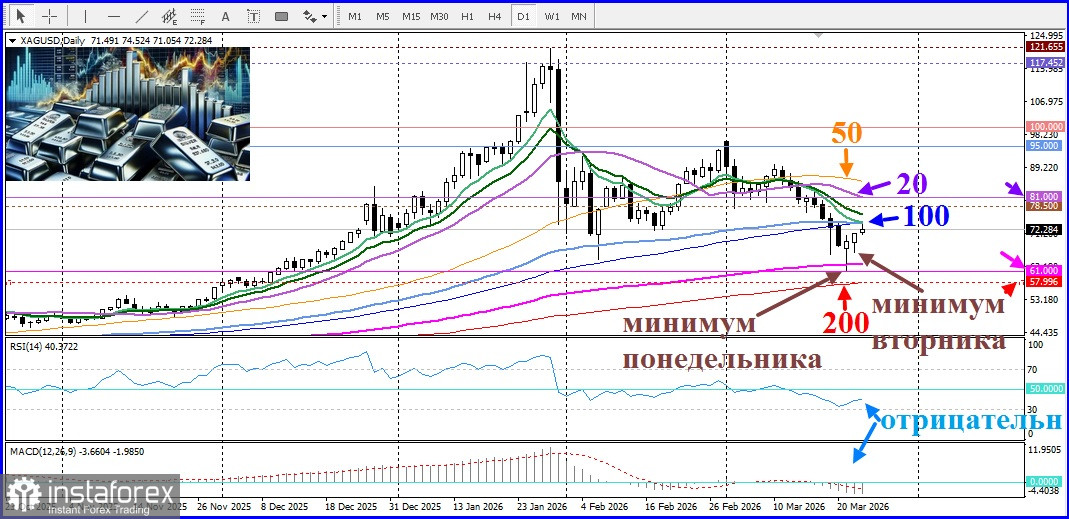Select the text label tool
Viewport: 1069px width, 519px height.
pyautogui.click(x=254, y=16)
